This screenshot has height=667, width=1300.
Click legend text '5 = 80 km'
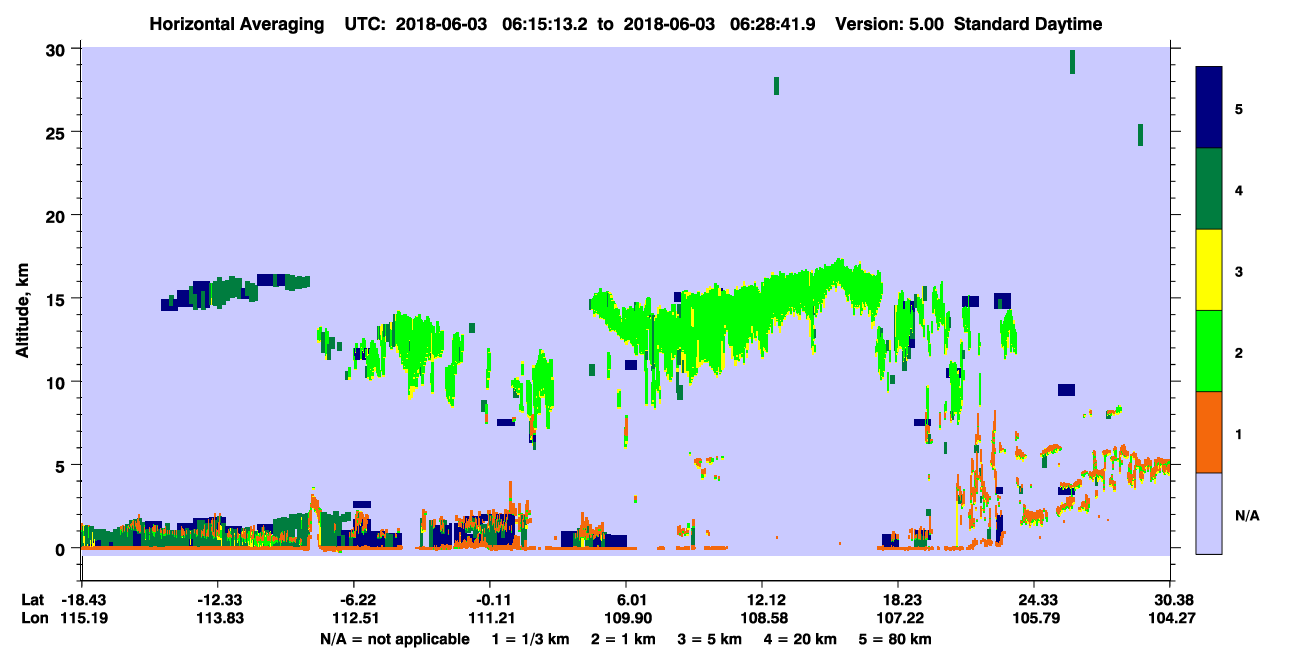pos(897,639)
